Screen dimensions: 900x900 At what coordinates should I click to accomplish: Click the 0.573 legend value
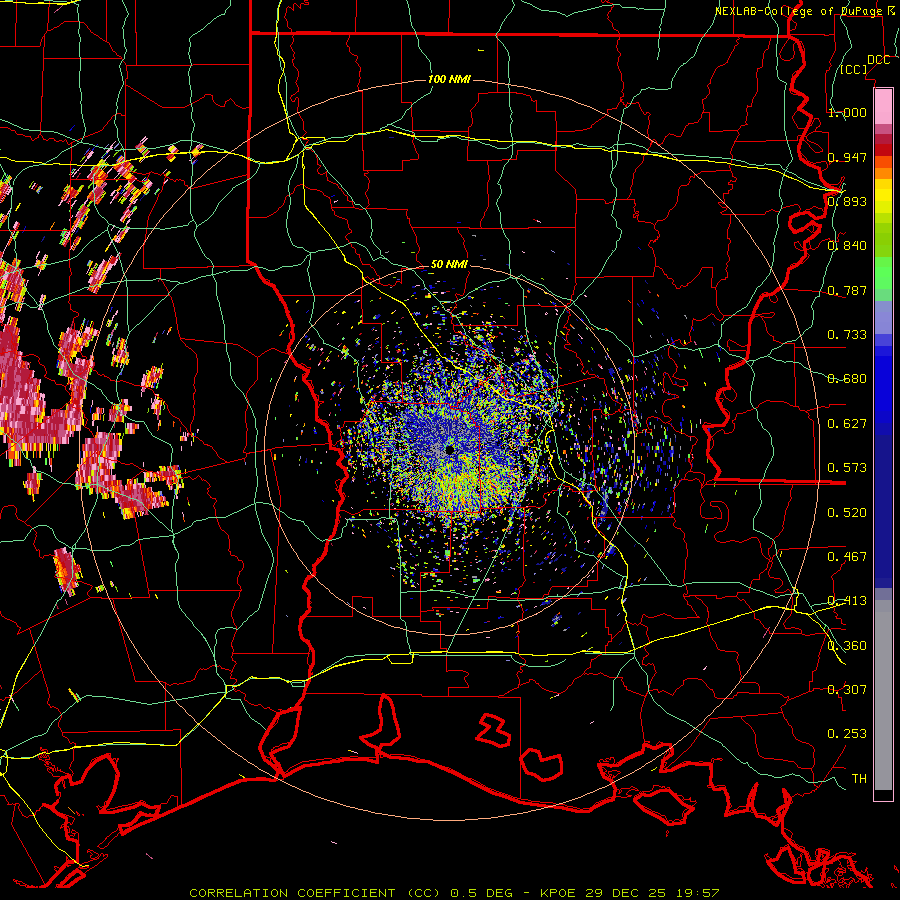(x=847, y=468)
